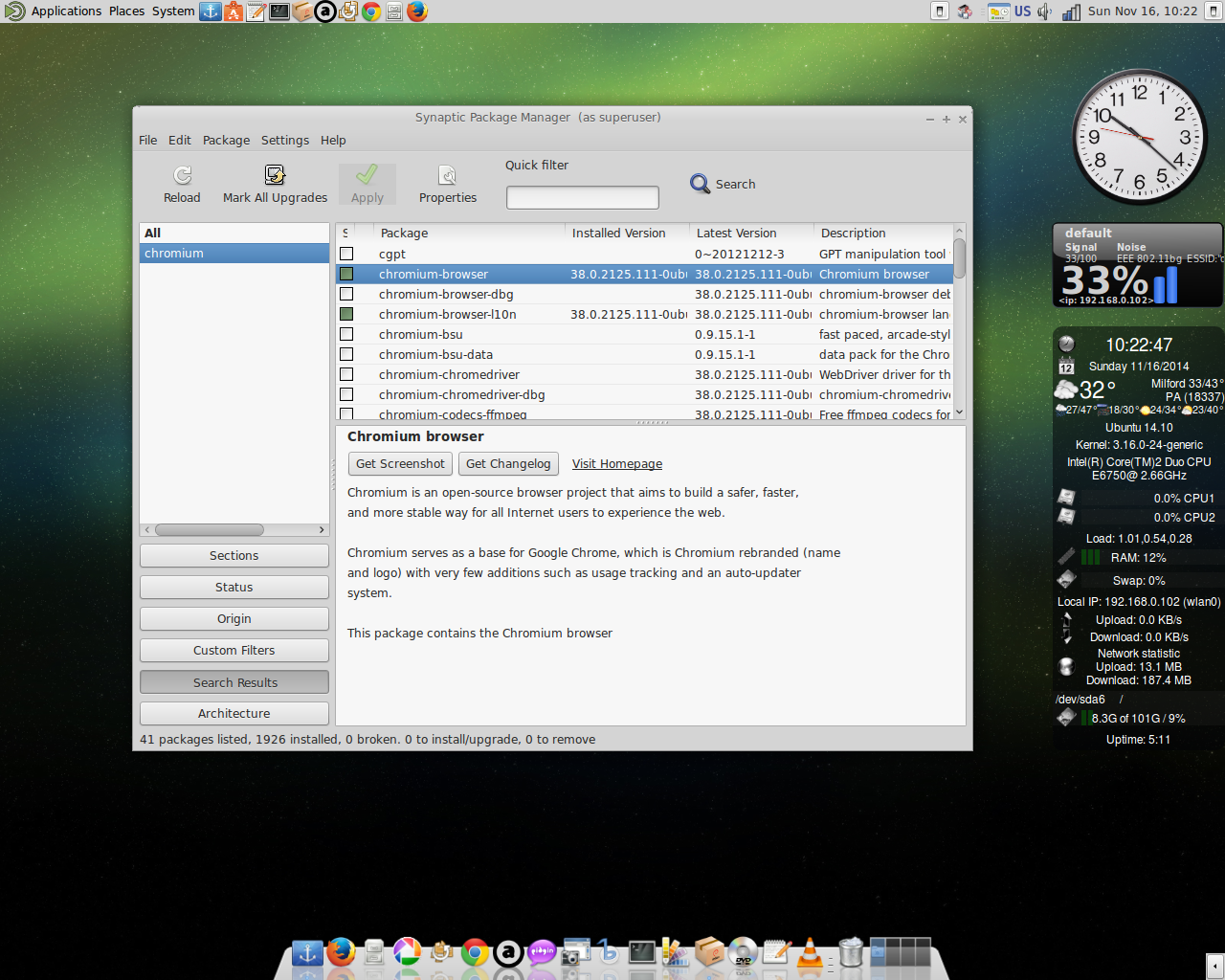This screenshot has width=1225, height=980.
Task: Launch the screenshot tool in the dock
Action: coord(576,952)
